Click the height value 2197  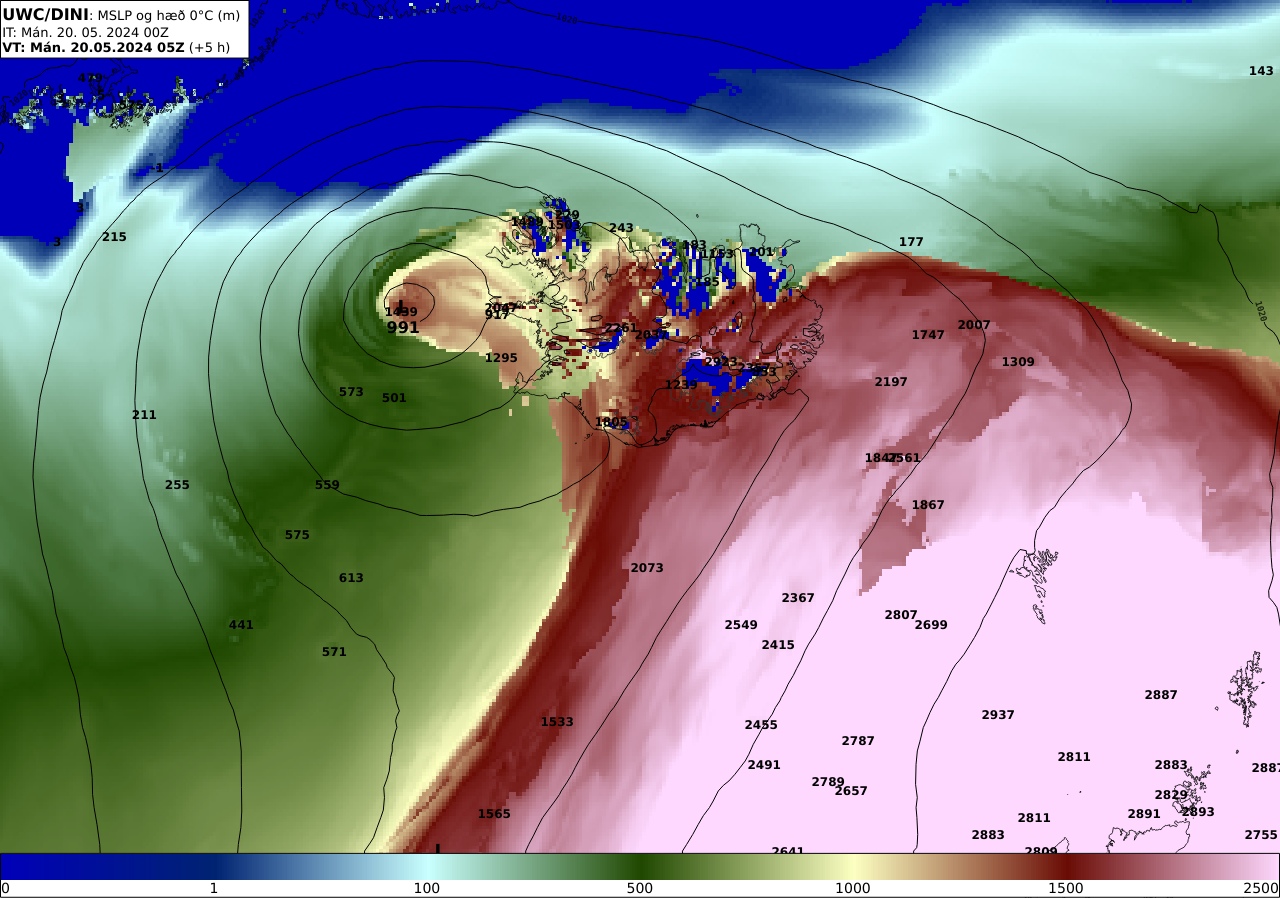tap(891, 382)
